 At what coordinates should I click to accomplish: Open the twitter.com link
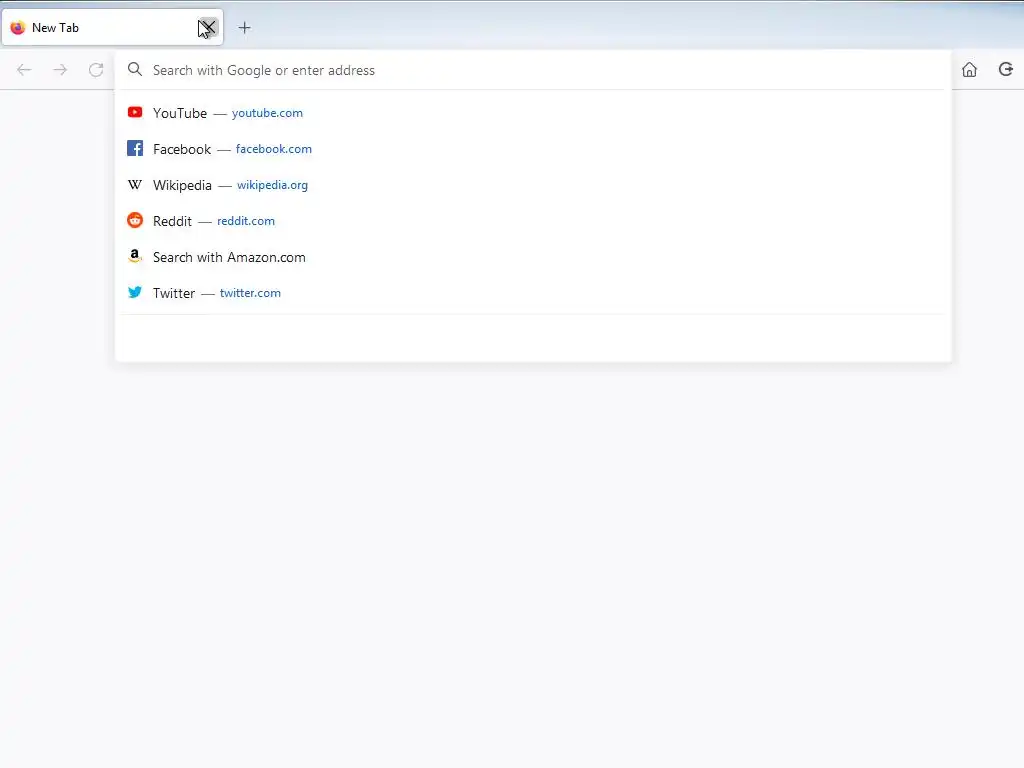250,293
